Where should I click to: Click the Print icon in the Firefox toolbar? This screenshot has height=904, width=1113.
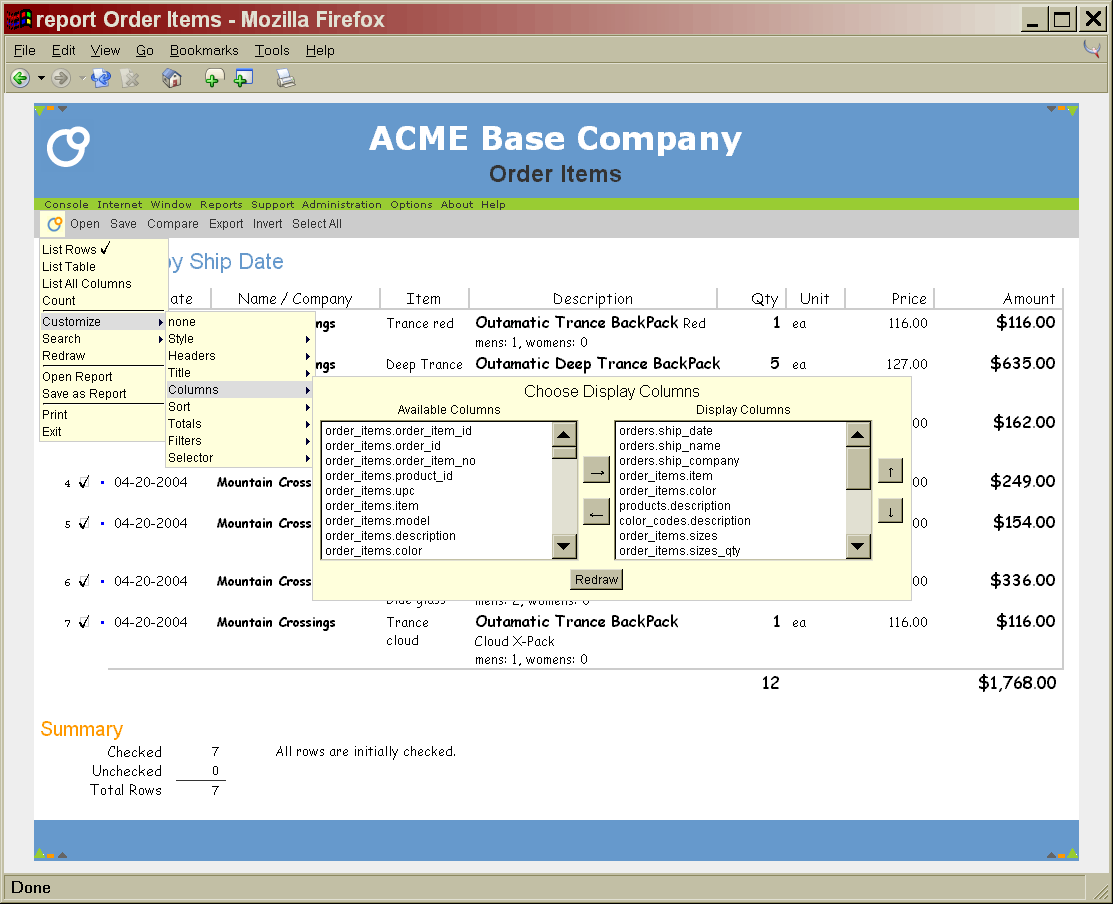[285, 78]
